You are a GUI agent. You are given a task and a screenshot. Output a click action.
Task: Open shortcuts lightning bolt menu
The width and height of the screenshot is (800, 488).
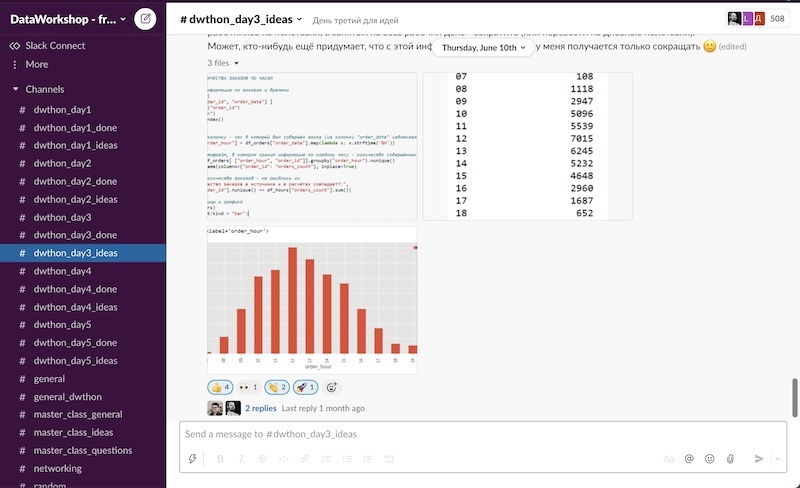pyautogui.click(x=193, y=459)
